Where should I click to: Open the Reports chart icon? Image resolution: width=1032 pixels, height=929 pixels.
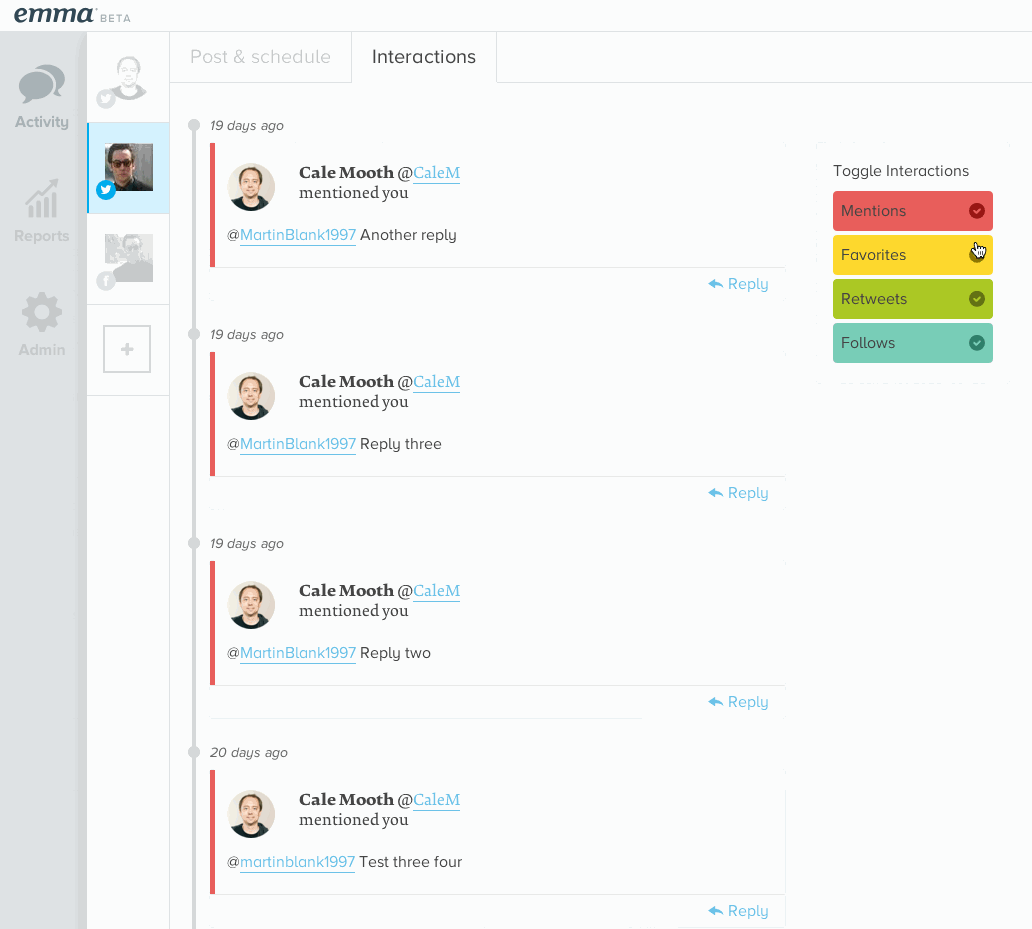(x=42, y=200)
